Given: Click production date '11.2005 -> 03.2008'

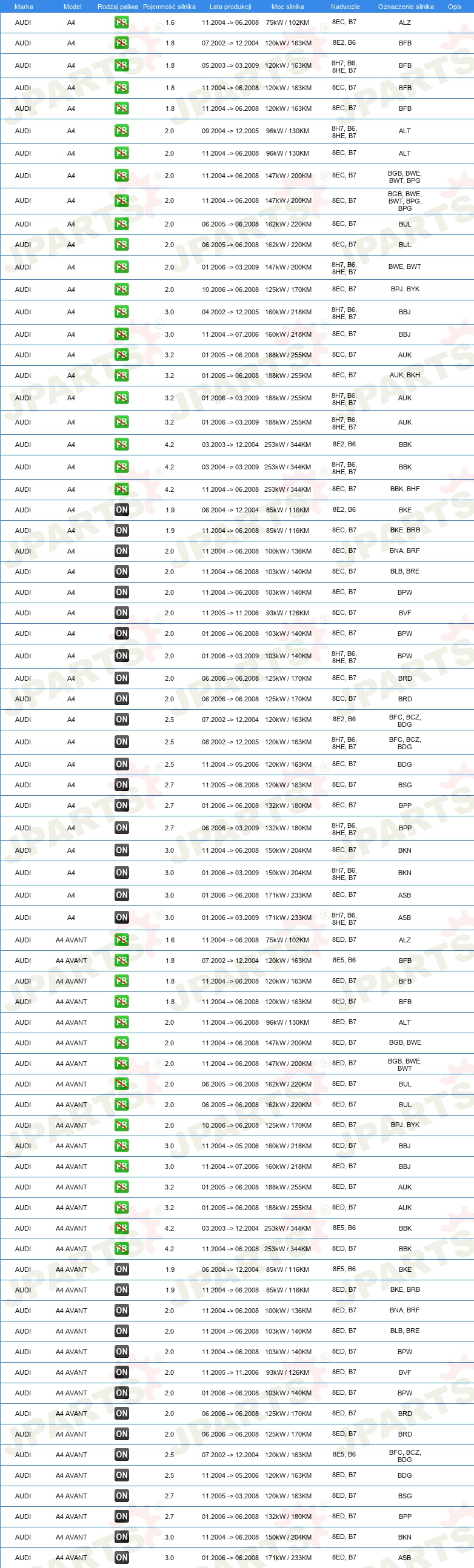Looking at the screenshot, I should pos(230,1496).
